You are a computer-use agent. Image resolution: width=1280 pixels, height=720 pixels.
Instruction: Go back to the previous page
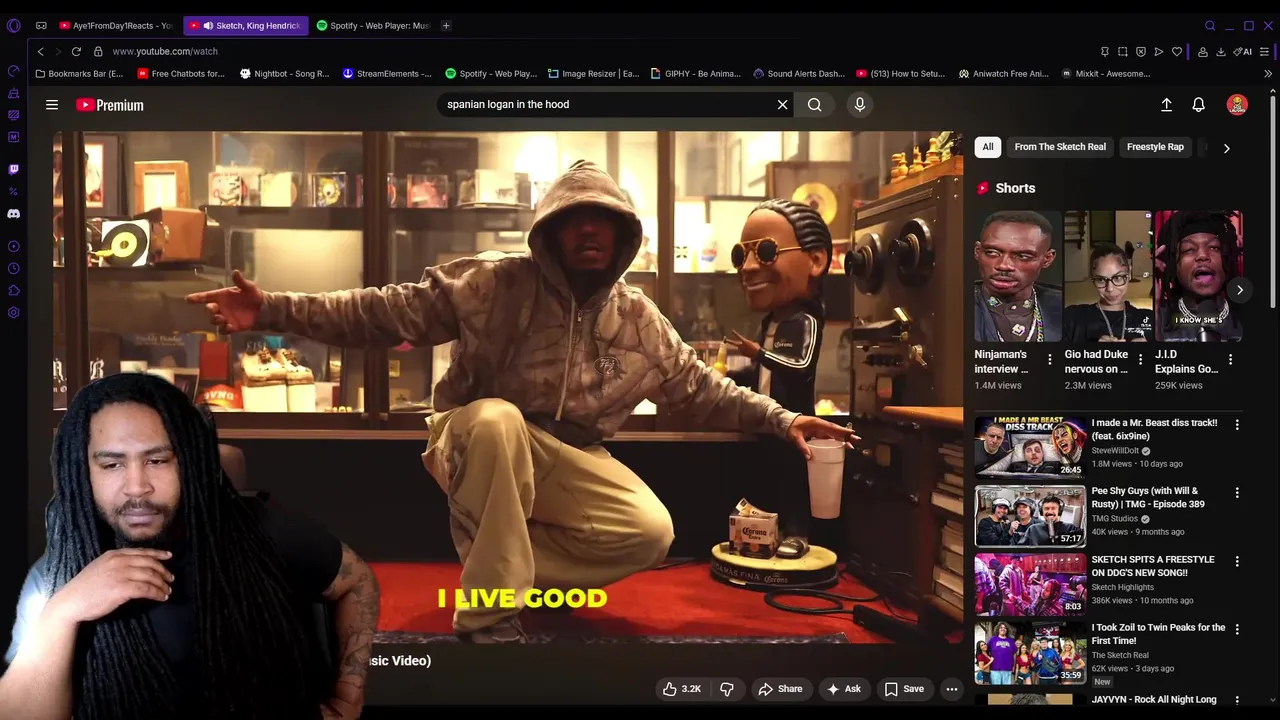tap(40, 51)
